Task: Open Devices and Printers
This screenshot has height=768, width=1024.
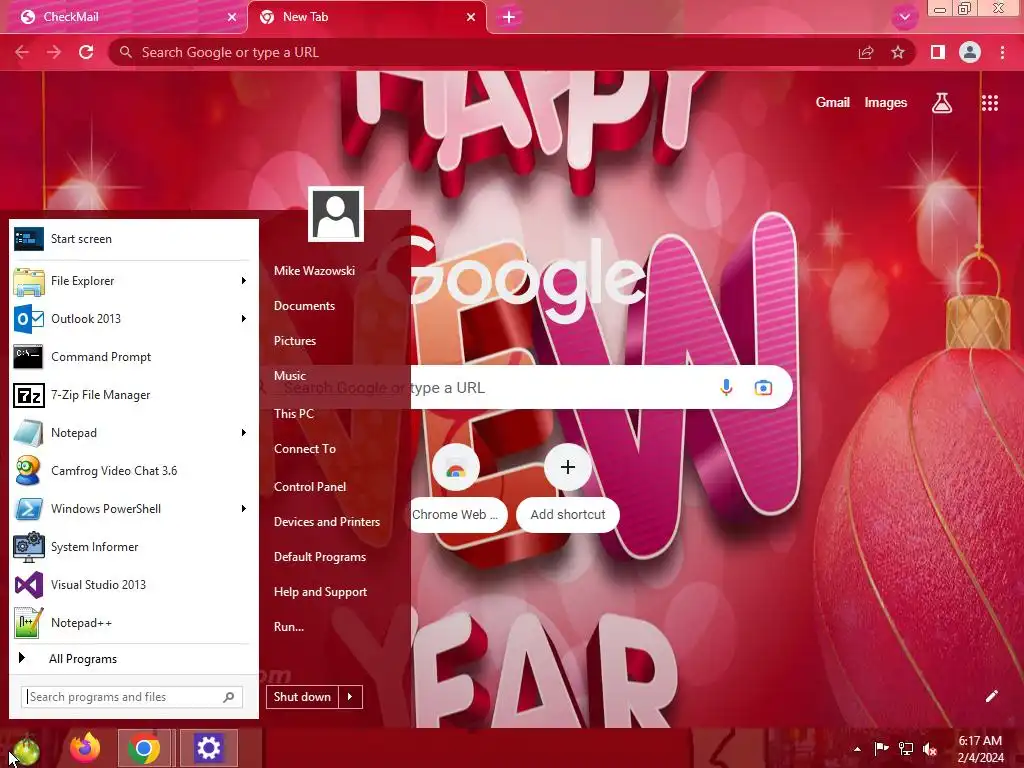Action: coord(327,522)
